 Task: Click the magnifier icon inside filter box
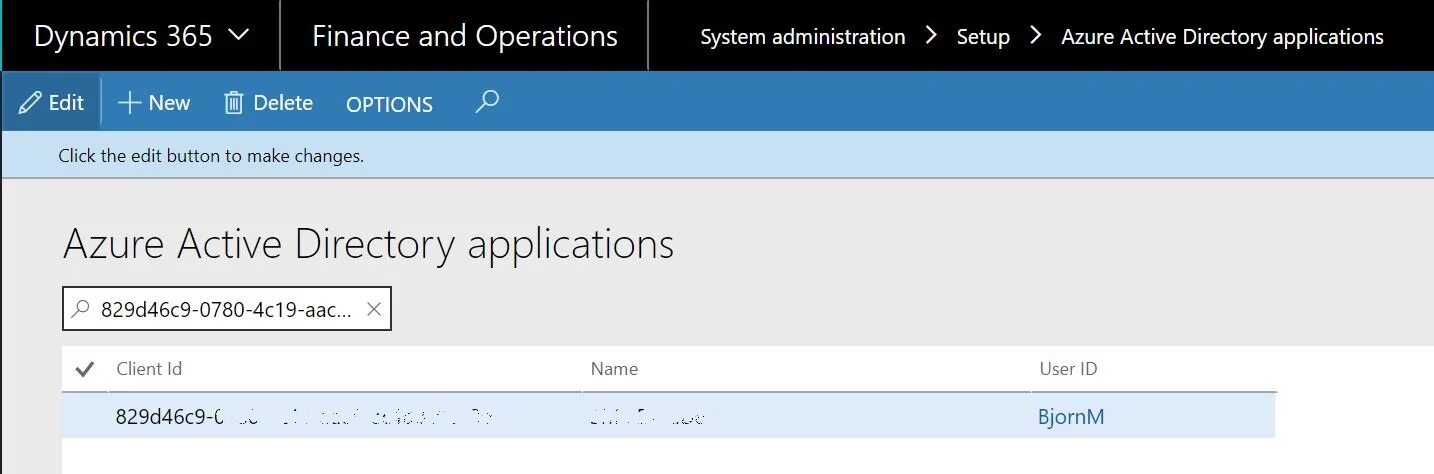pyautogui.click(x=82, y=310)
